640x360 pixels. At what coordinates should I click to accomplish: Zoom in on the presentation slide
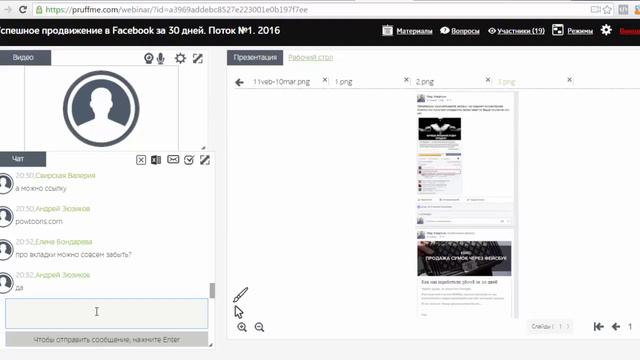click(242, 327)
